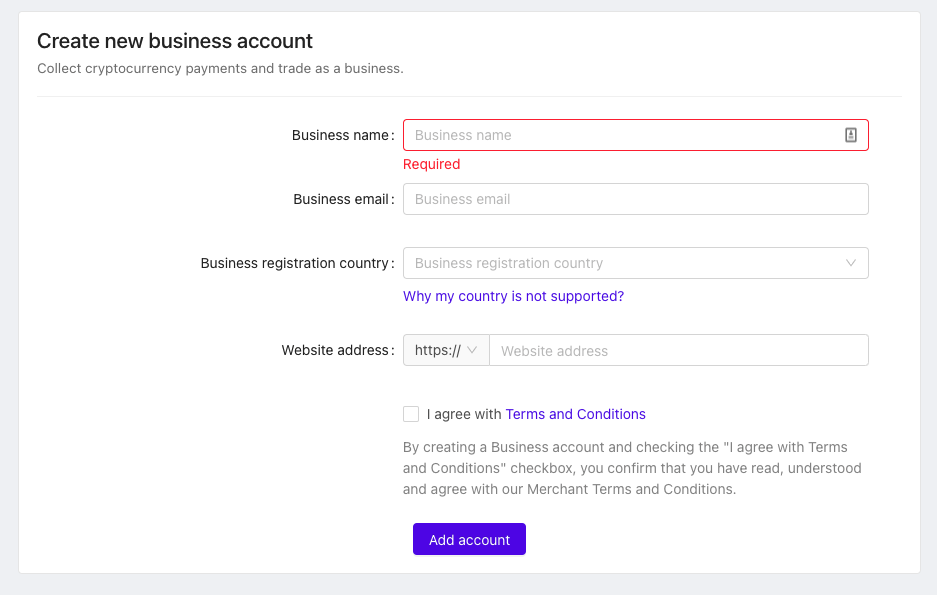
Task: Click into the Business email field
Action: pos(635,199)
